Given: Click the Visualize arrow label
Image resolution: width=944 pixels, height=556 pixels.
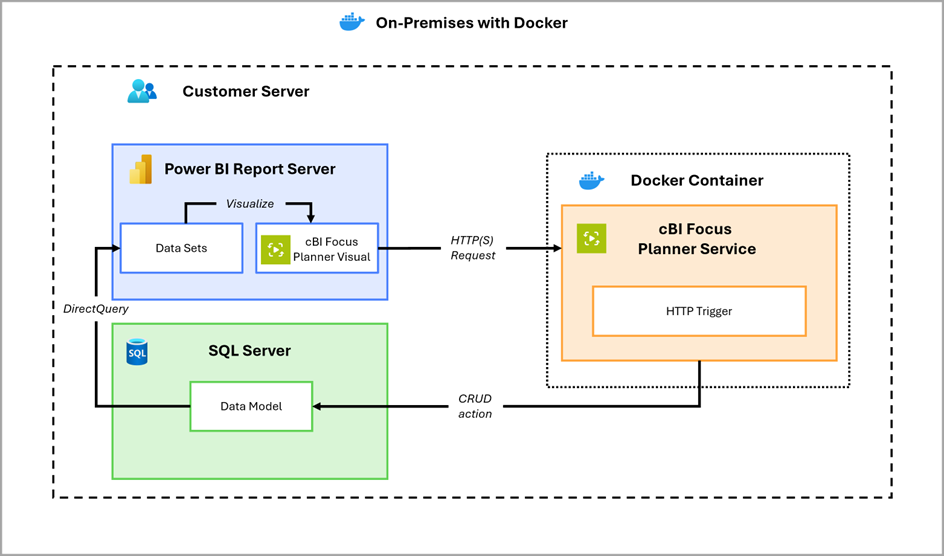Looking at the screenshot, I should click(250, 204).
